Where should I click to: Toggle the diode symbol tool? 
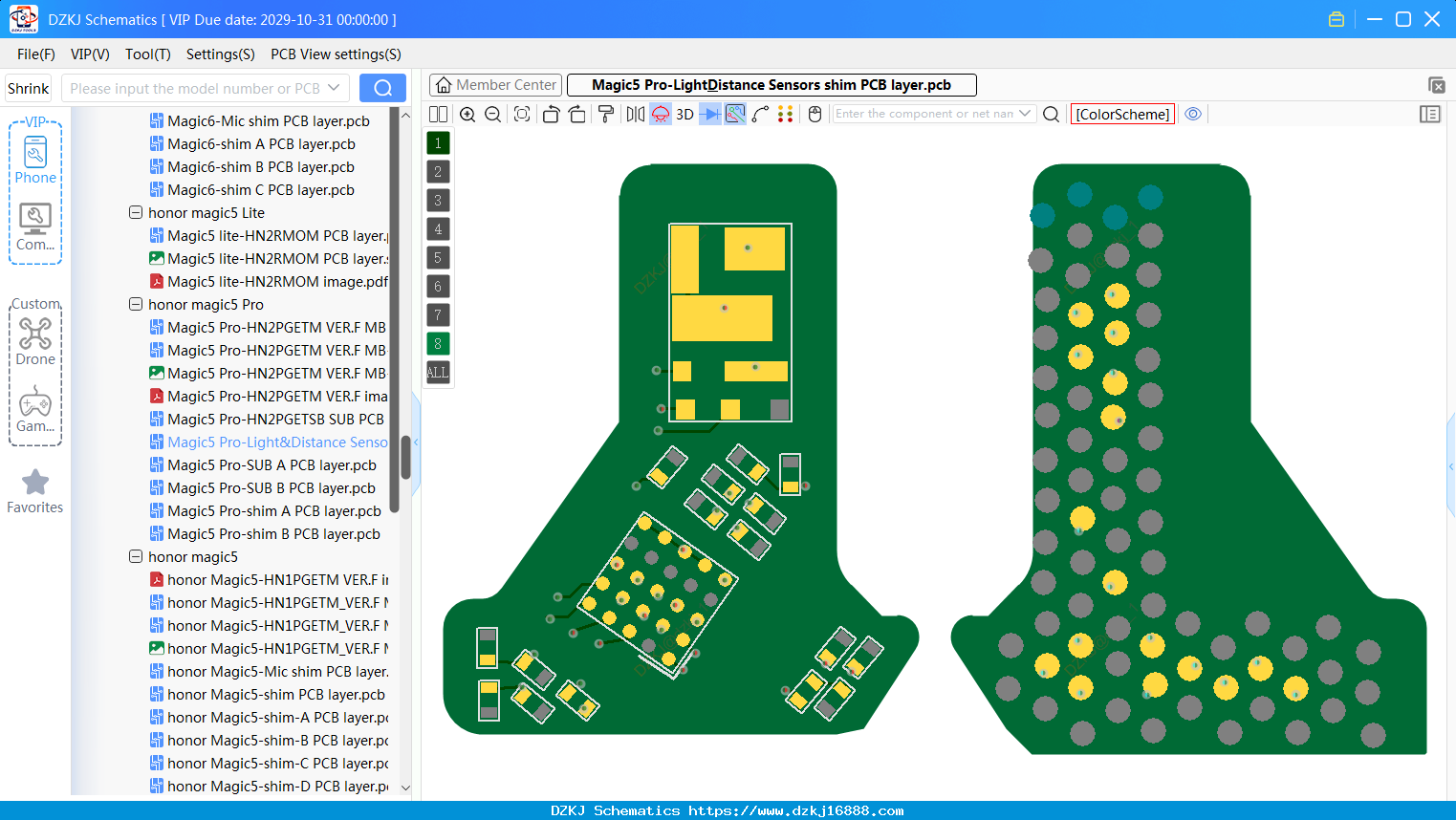tap(710, 114)
